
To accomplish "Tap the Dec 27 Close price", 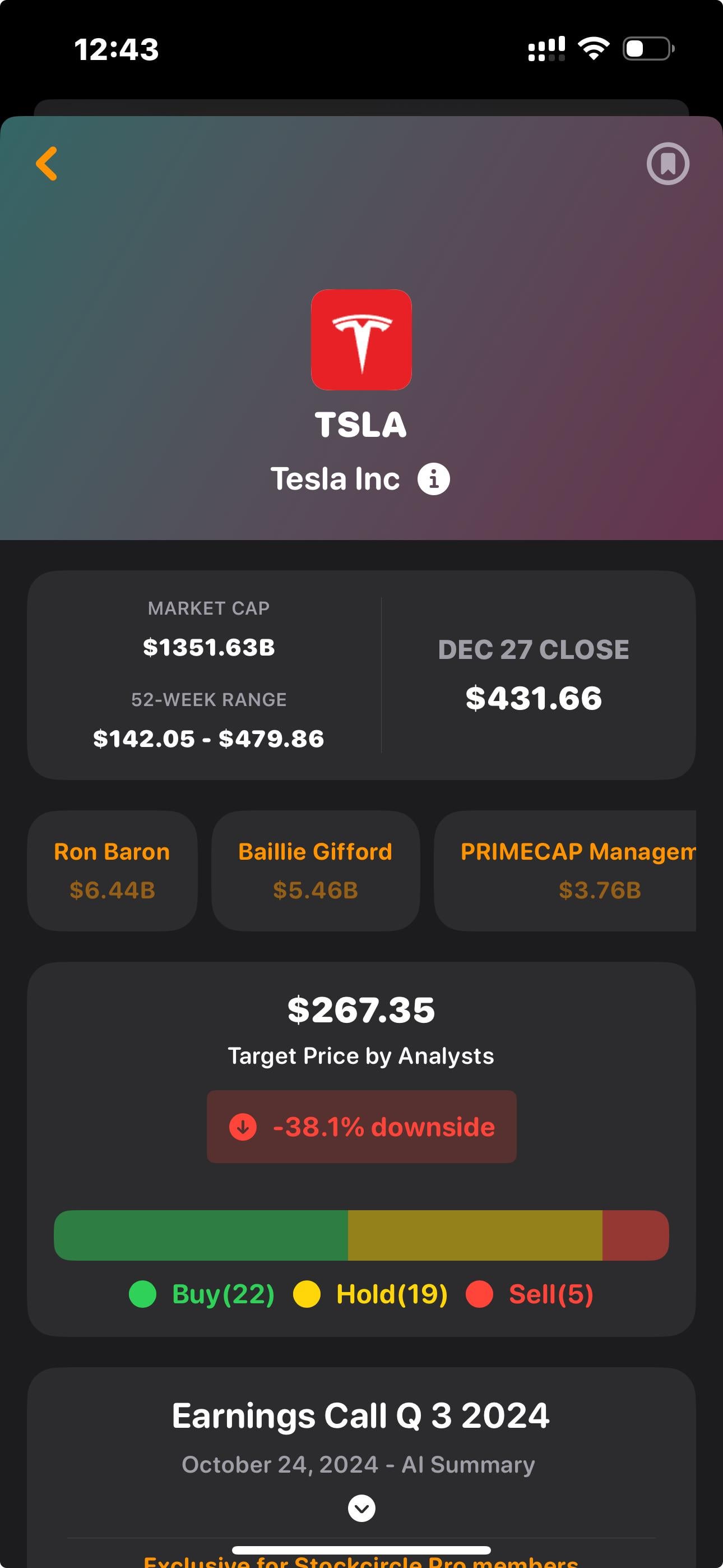I will tap(534, 698).
